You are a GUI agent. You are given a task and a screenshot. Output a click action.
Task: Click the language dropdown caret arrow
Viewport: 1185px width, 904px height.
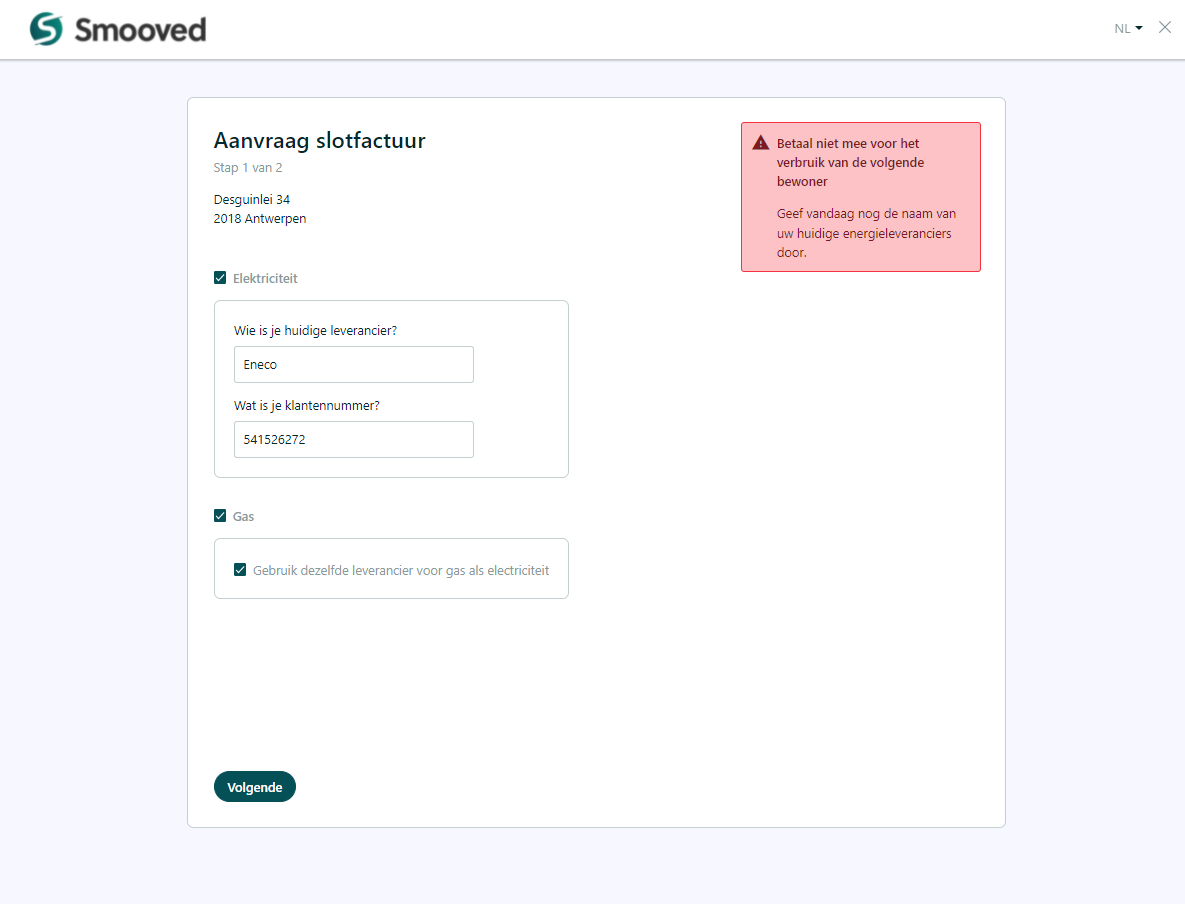pyautogui.click(x=1139, y=29)
